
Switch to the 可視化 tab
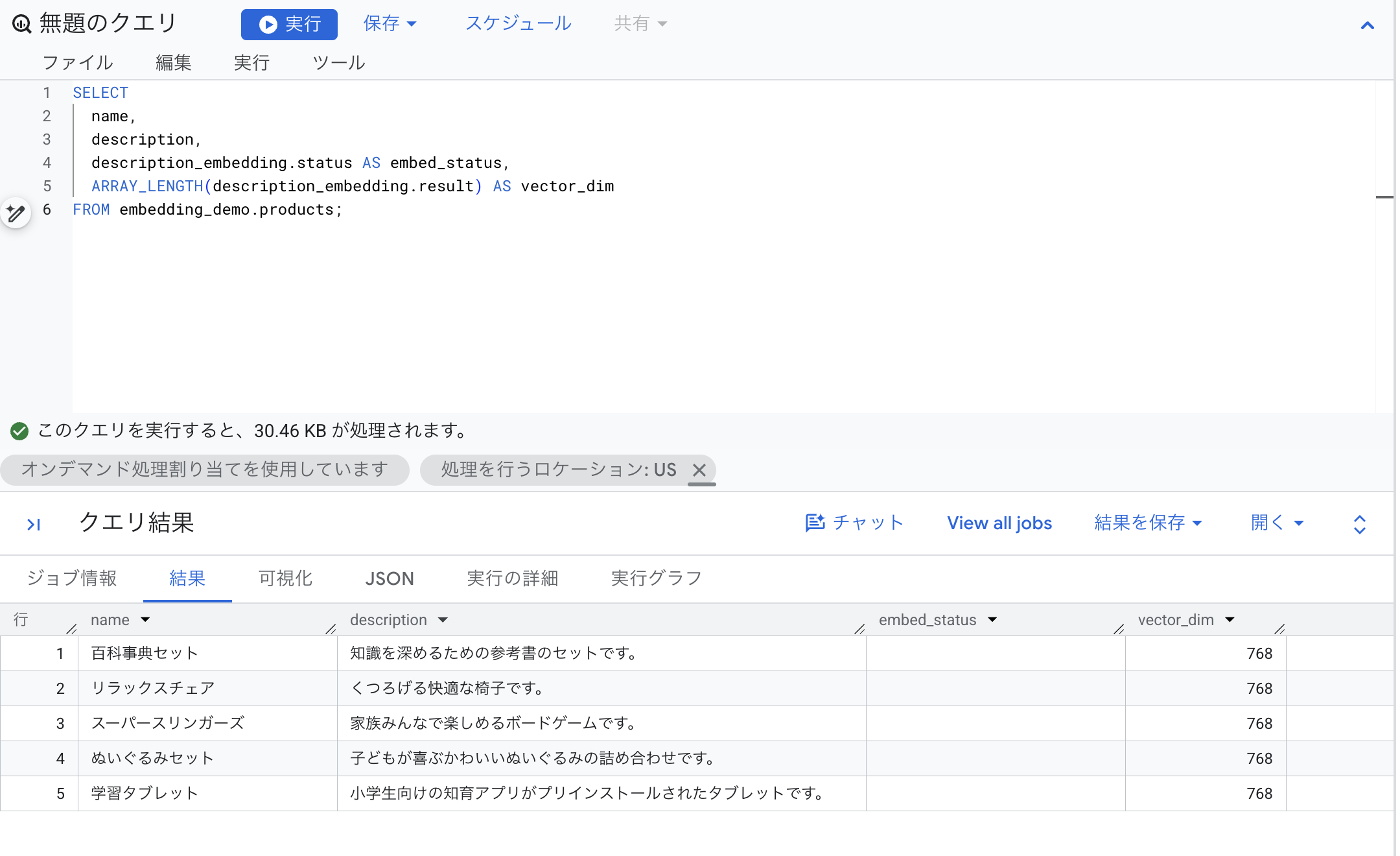(286, 578)
